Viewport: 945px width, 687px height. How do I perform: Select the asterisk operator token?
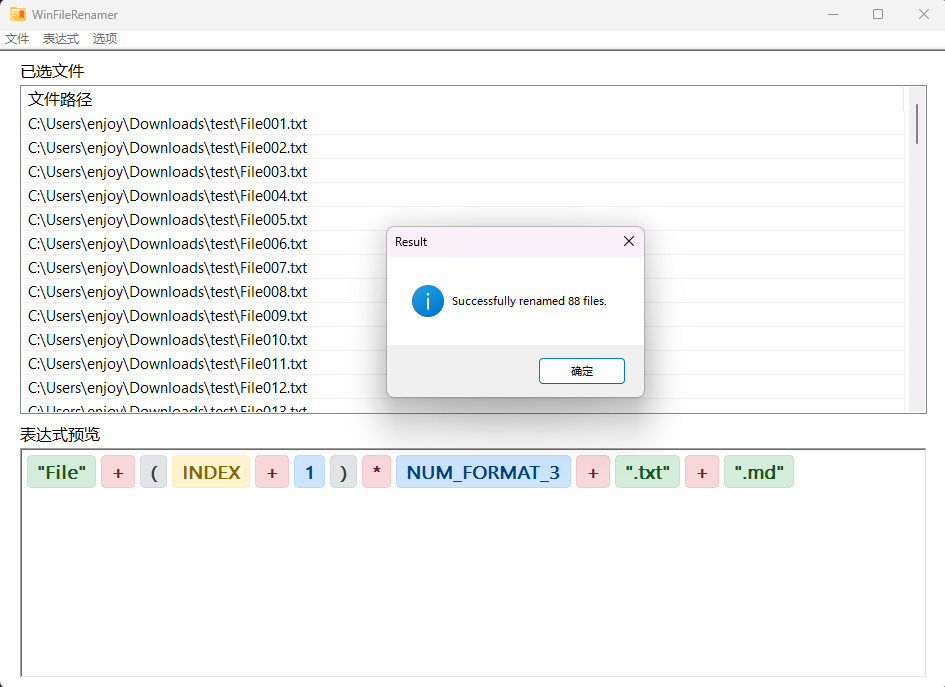point(377,472)
